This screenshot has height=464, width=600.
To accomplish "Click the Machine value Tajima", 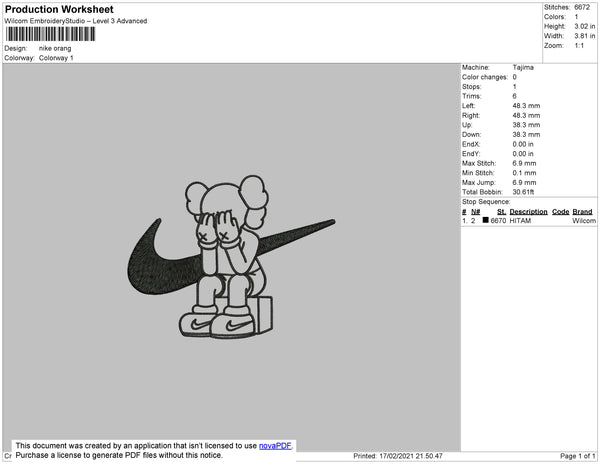I will coord(523,67).
